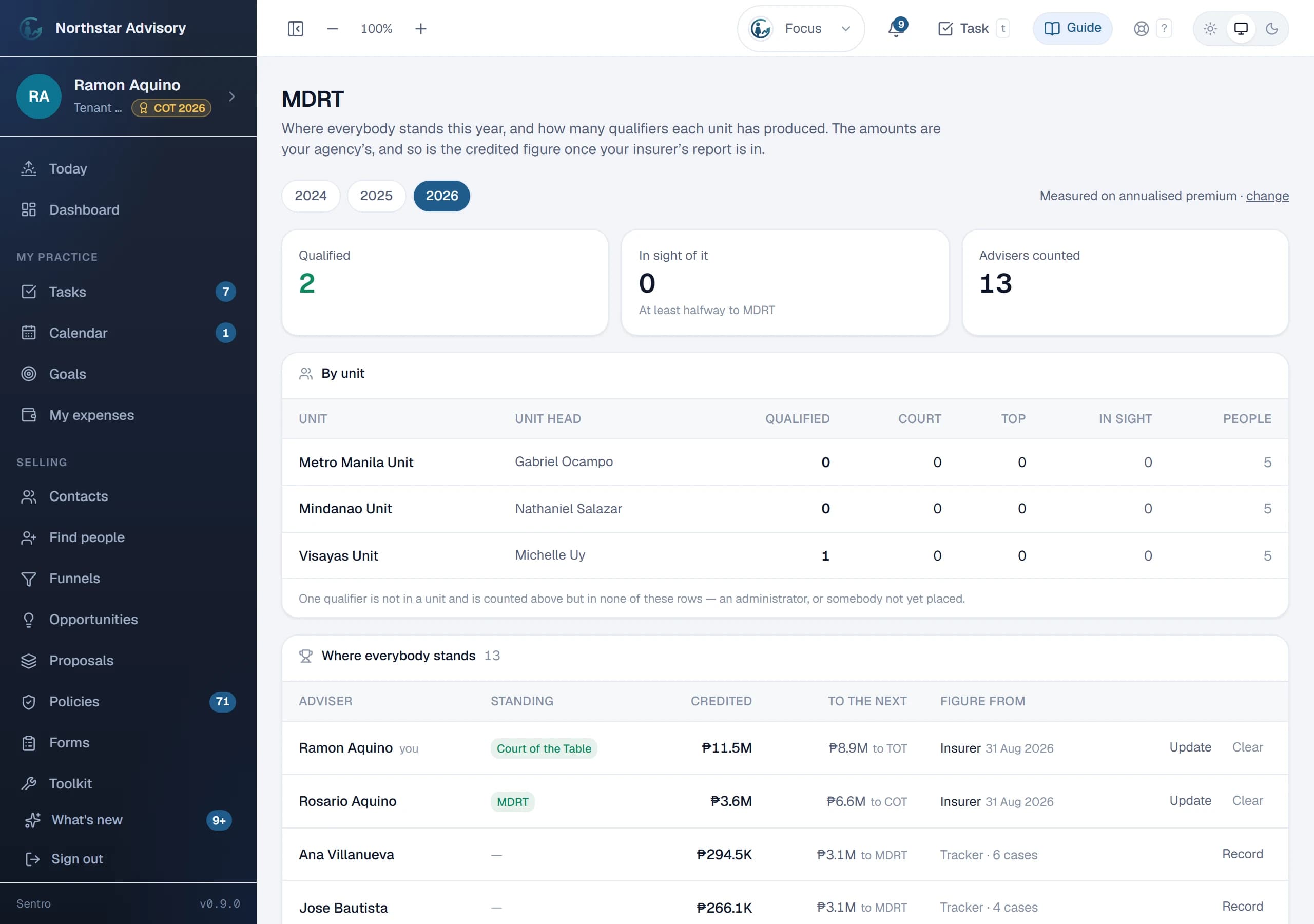Open My expenses
1314x924 pixels.
tap(128, 415)
